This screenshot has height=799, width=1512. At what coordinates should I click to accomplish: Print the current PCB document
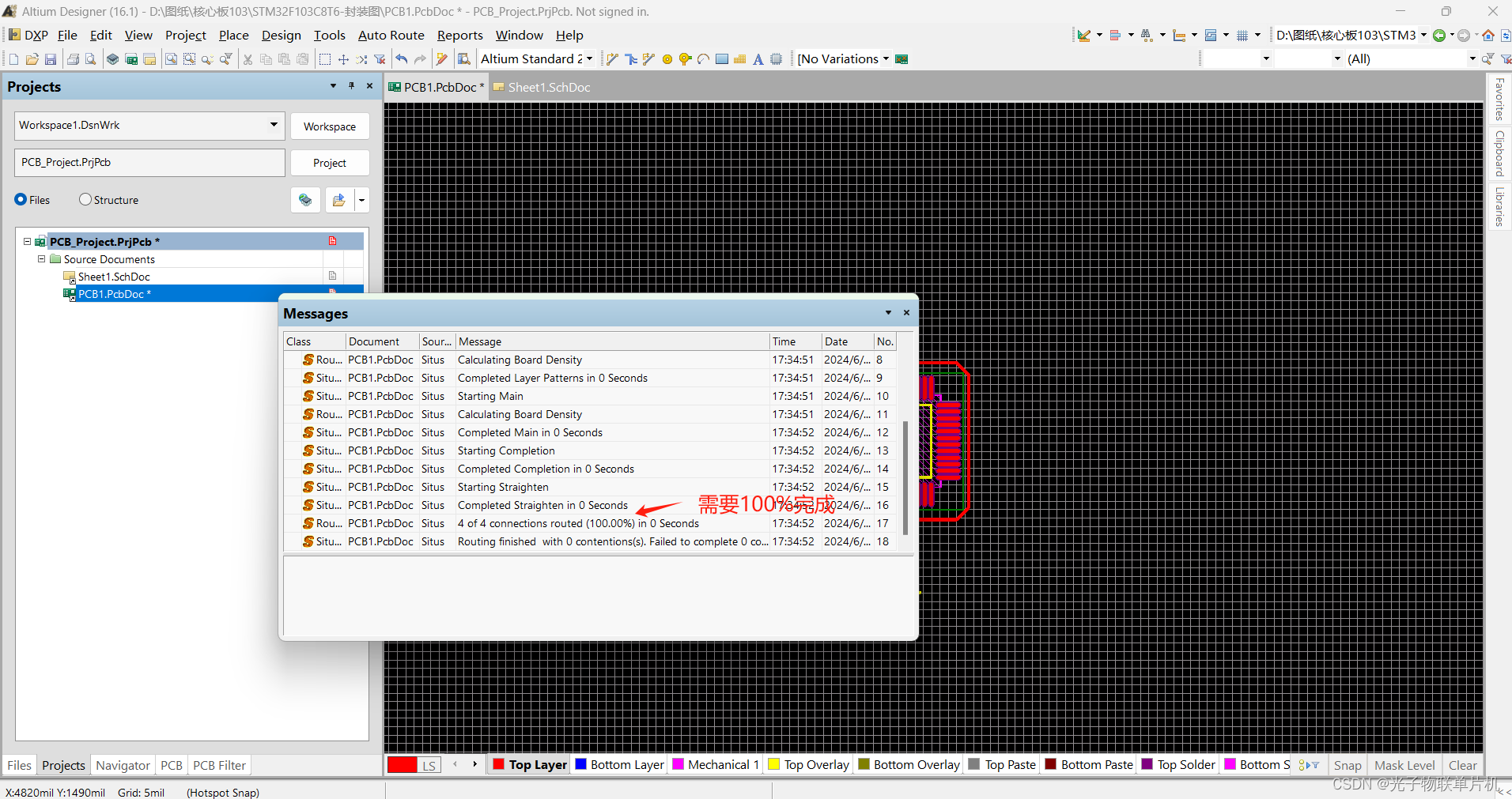click(x=73, y=59)
